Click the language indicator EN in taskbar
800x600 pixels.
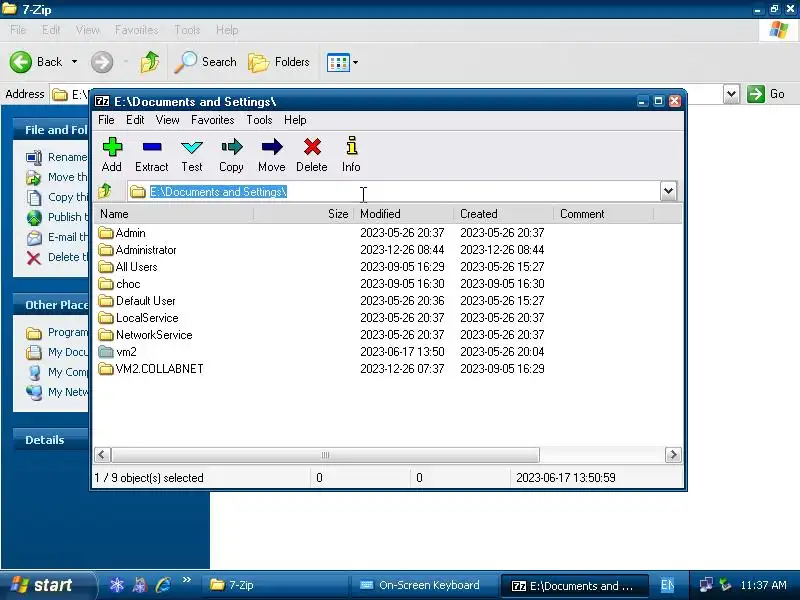point(668,585)
